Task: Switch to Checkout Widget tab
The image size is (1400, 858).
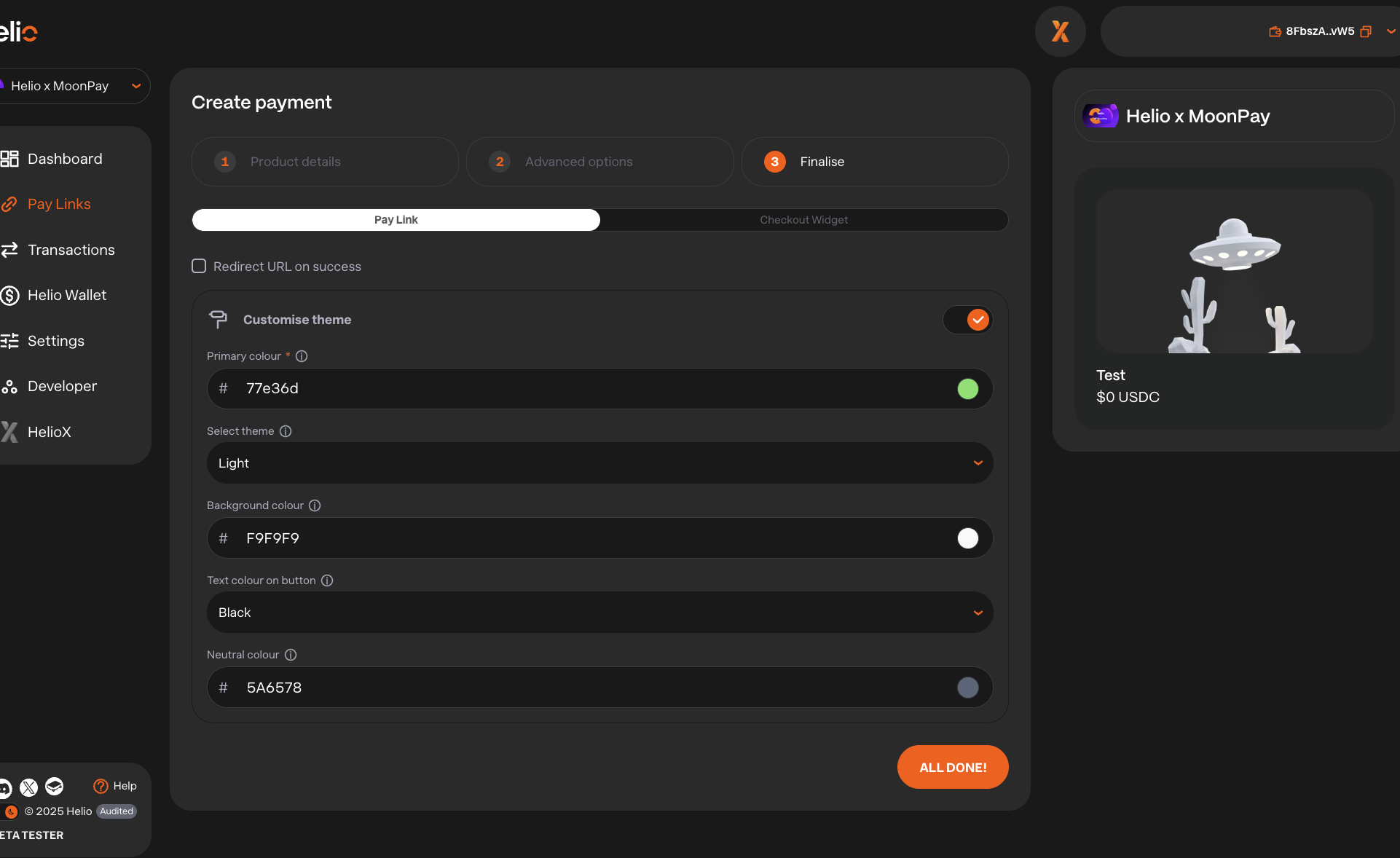Action: click(803, 220)
